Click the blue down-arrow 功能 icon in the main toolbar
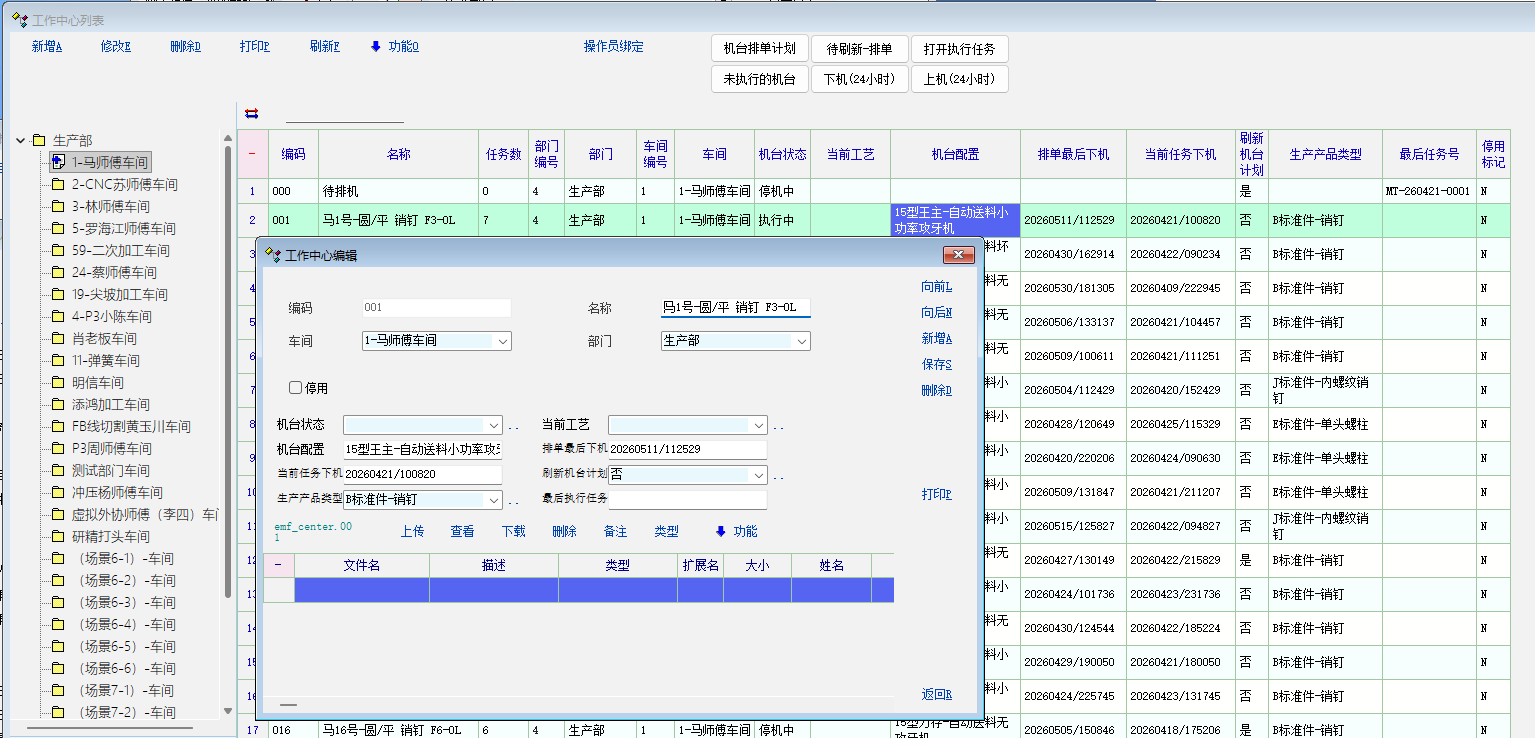The image size is (1535, 738). tap(376, 46)
